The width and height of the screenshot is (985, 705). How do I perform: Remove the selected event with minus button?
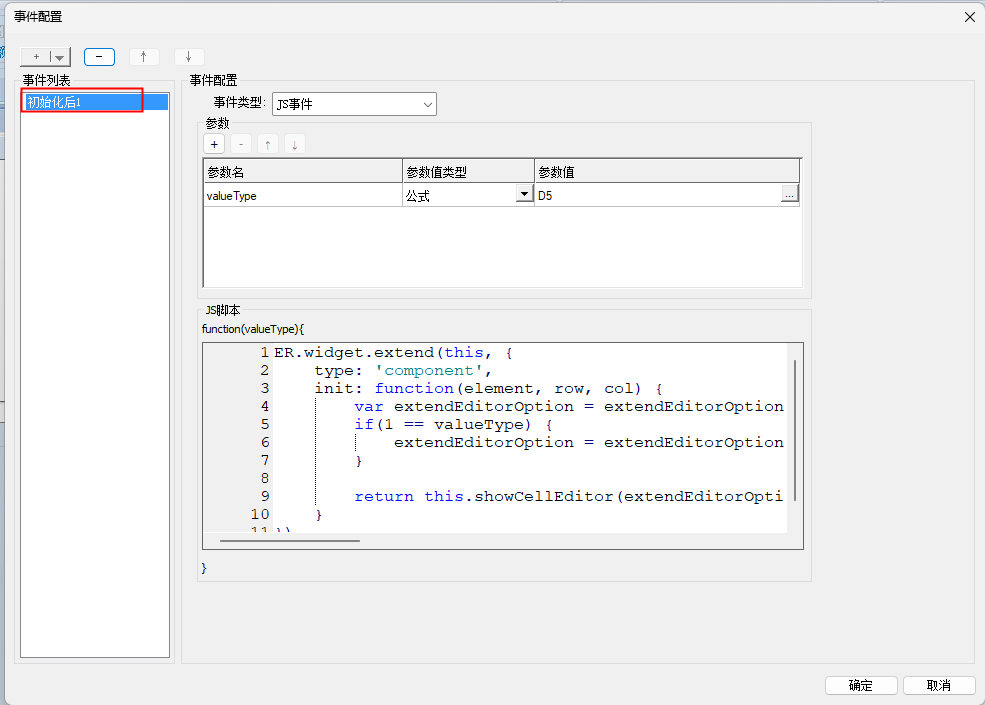coord(99,57)
